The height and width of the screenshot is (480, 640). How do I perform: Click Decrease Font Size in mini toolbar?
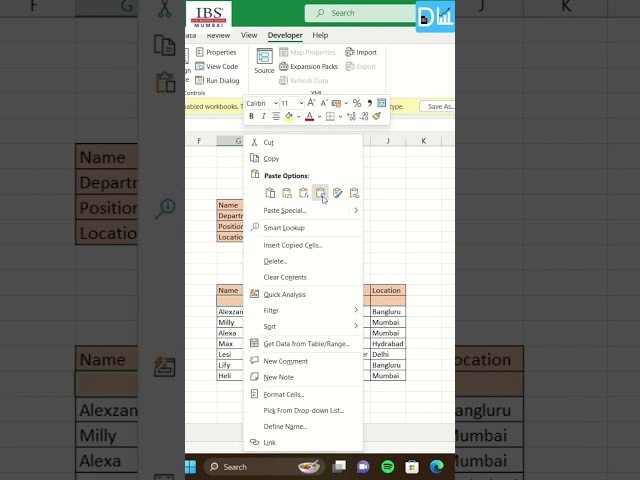click(x=324, y=103)
